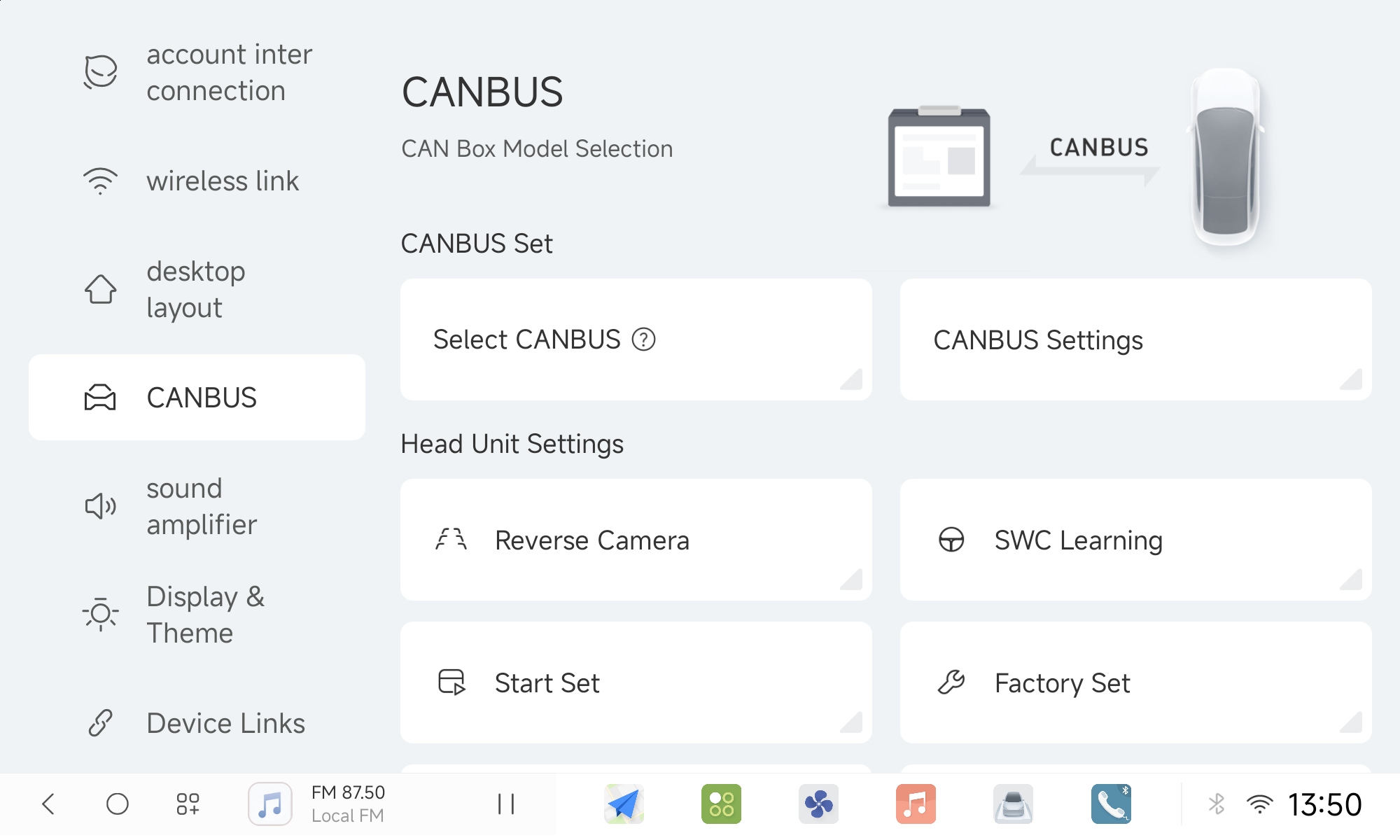1400x840 pixels.
Task: Tap the radio music note thumbnail
Action: 270,804
